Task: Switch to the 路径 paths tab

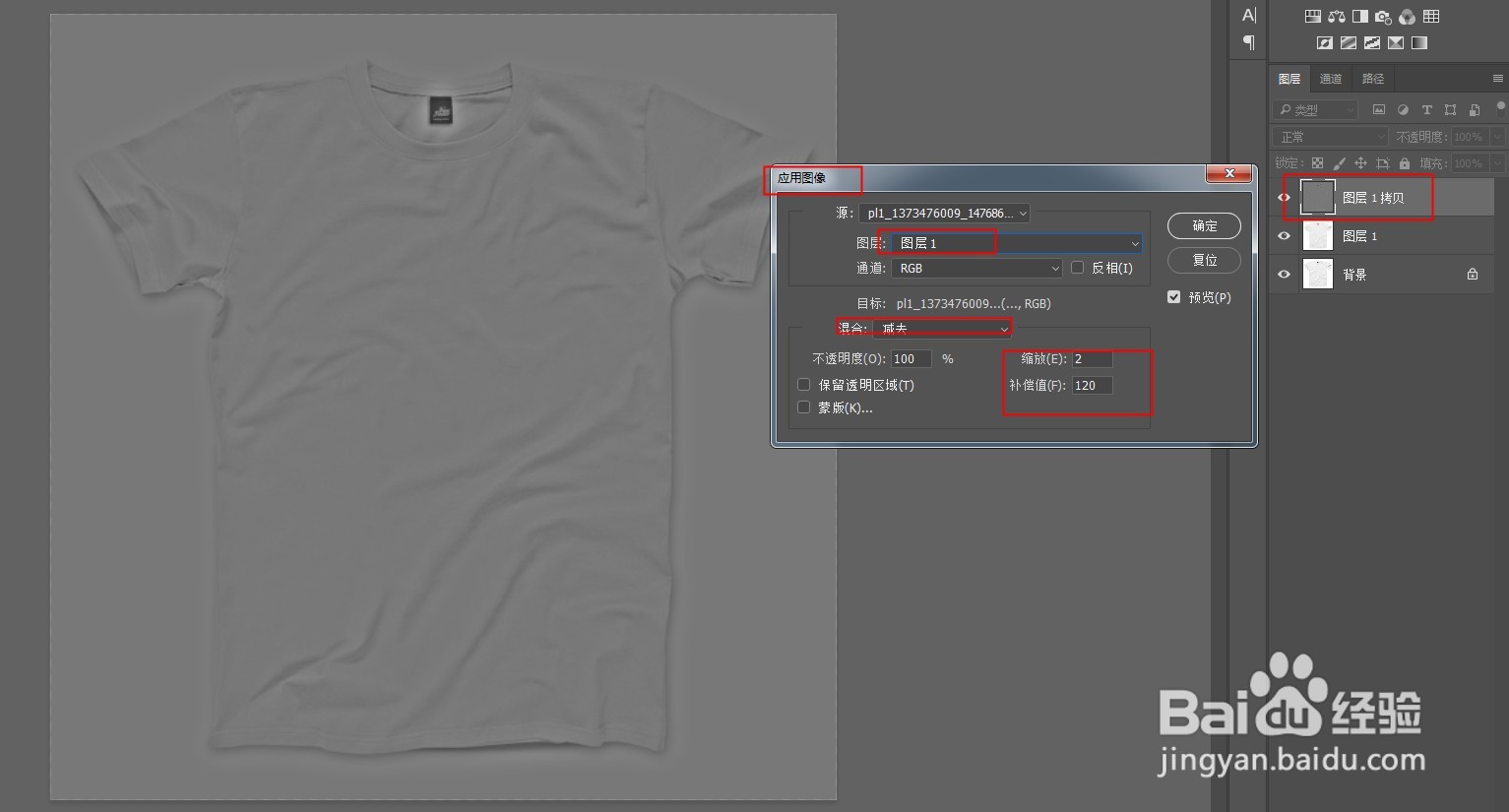Action: click(x=1372, y=79)
